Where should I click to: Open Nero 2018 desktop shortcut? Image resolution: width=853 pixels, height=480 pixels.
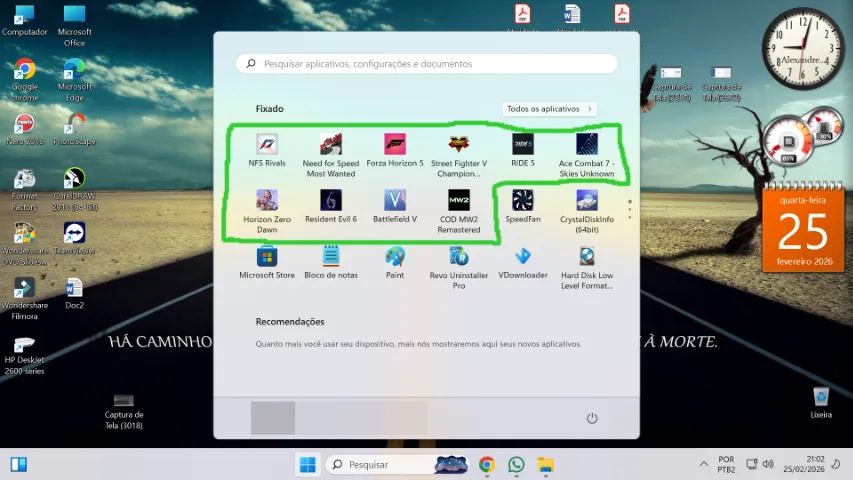click(x=24, y=130)
